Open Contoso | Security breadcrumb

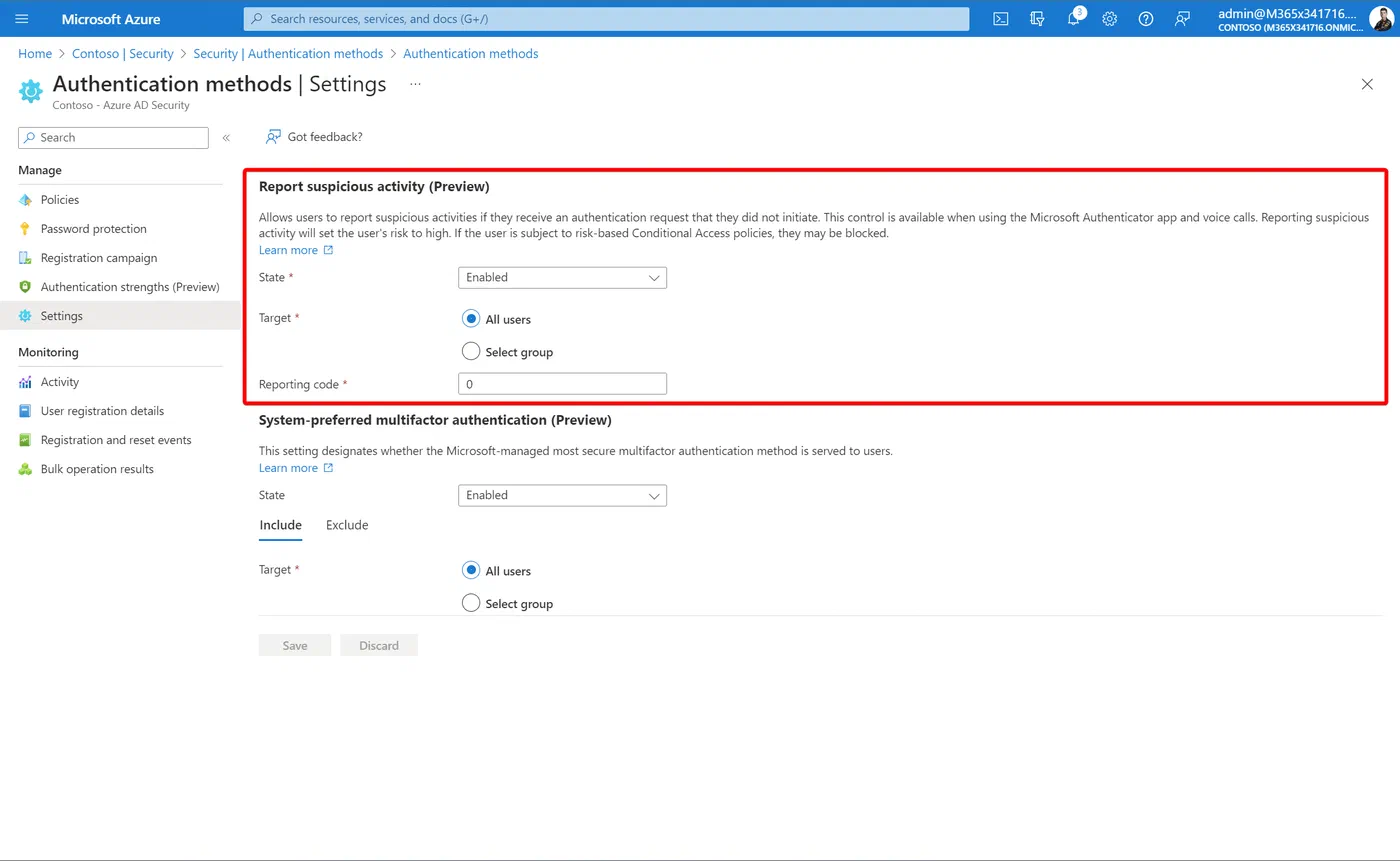(x=123, y=54)
